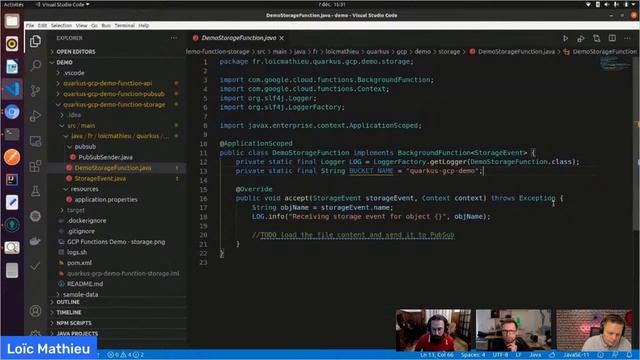Screen dimensions: 640x360
Task: Click the errors and warnings status indicator
Action: [126, 355]
